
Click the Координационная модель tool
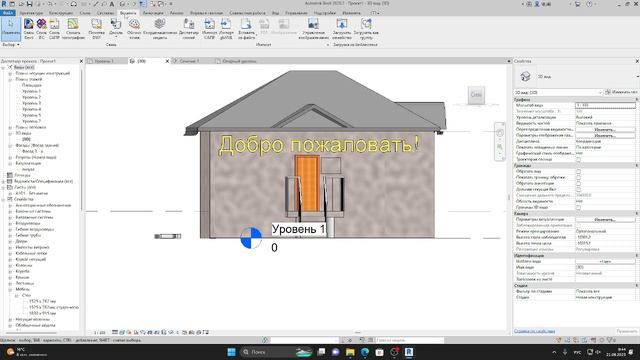coord(160,29)
